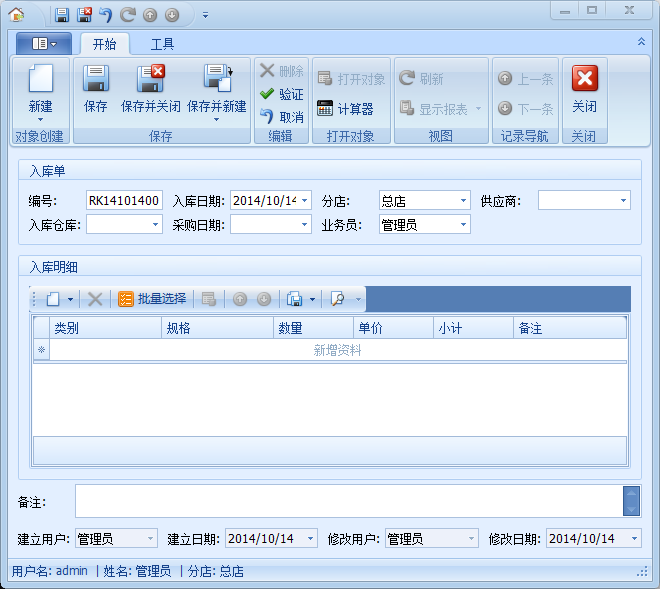Open the 计算器 (Calculator) tool
660x589 pixels.
345,109
